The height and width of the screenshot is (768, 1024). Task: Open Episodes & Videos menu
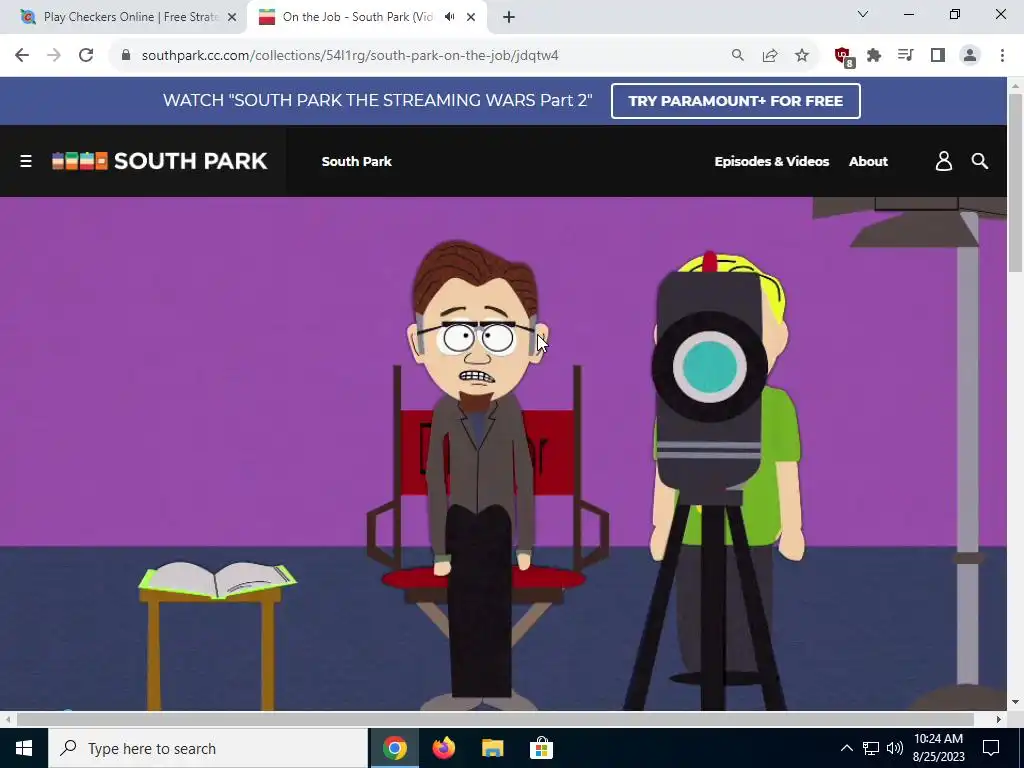coord(771,161)
